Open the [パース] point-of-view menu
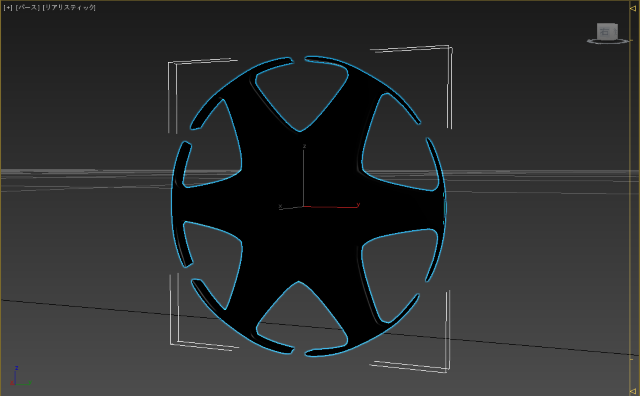 point(28,7)
